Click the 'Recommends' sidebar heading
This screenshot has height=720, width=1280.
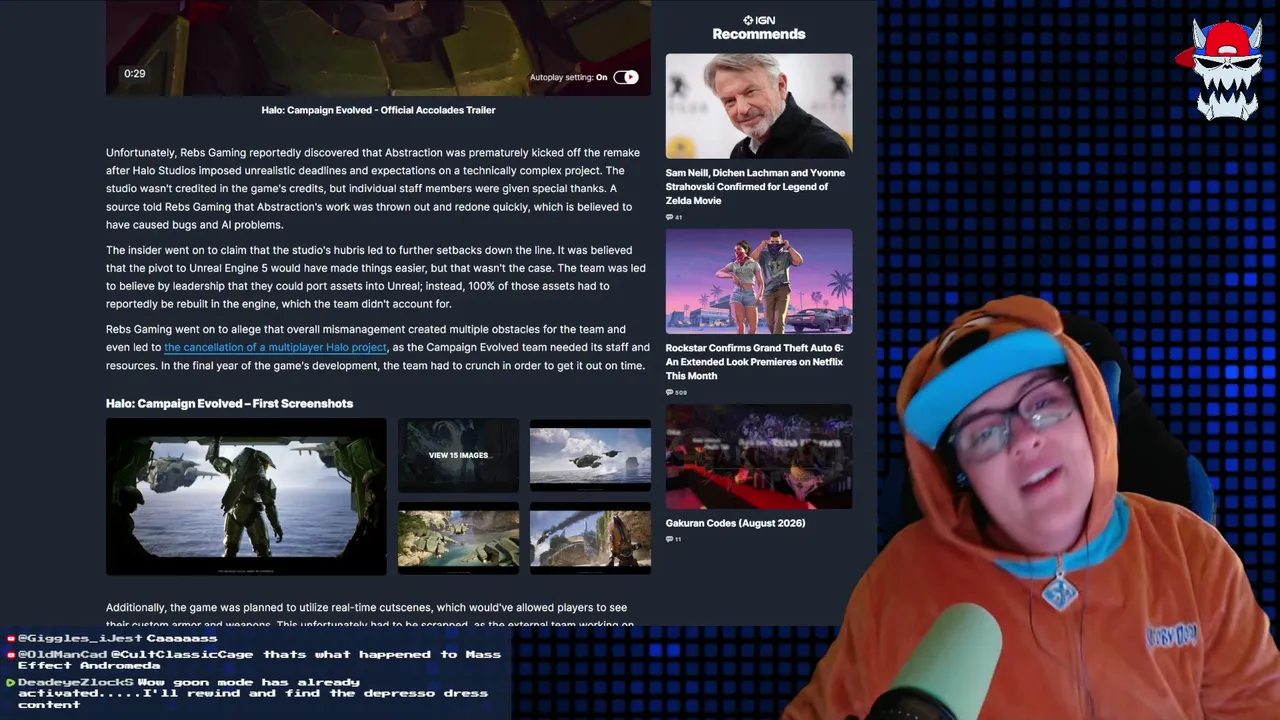[x=759, y=34]
